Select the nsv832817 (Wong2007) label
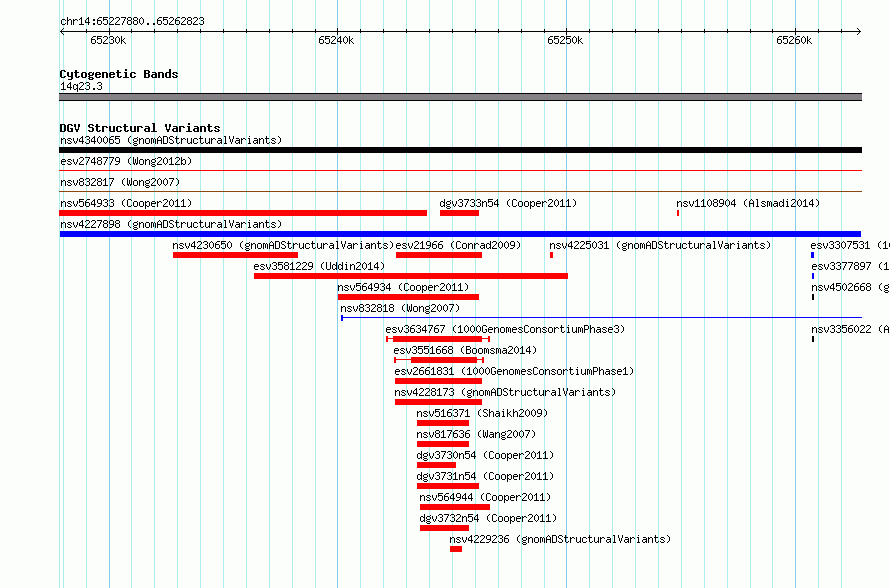 coord(120,182)
